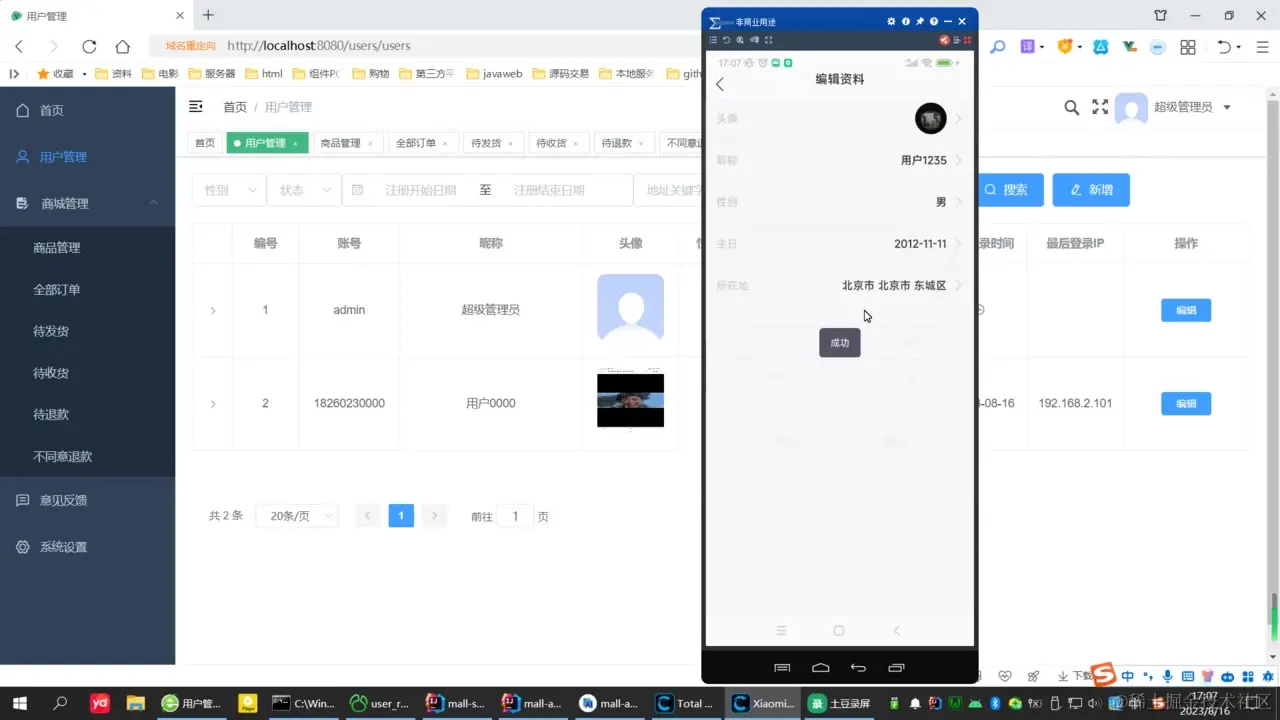The height and width of the screenshot is (720, 1280).
Task: Open the 性别 row in the phone profile
Action: [840, 202]
